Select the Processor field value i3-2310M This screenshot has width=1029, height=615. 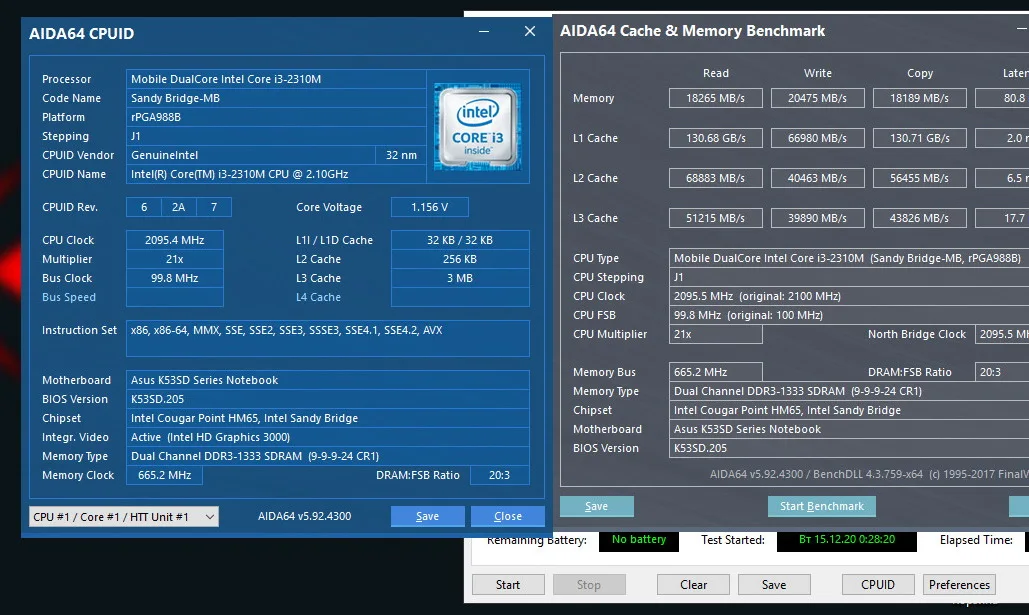(276, 79)
